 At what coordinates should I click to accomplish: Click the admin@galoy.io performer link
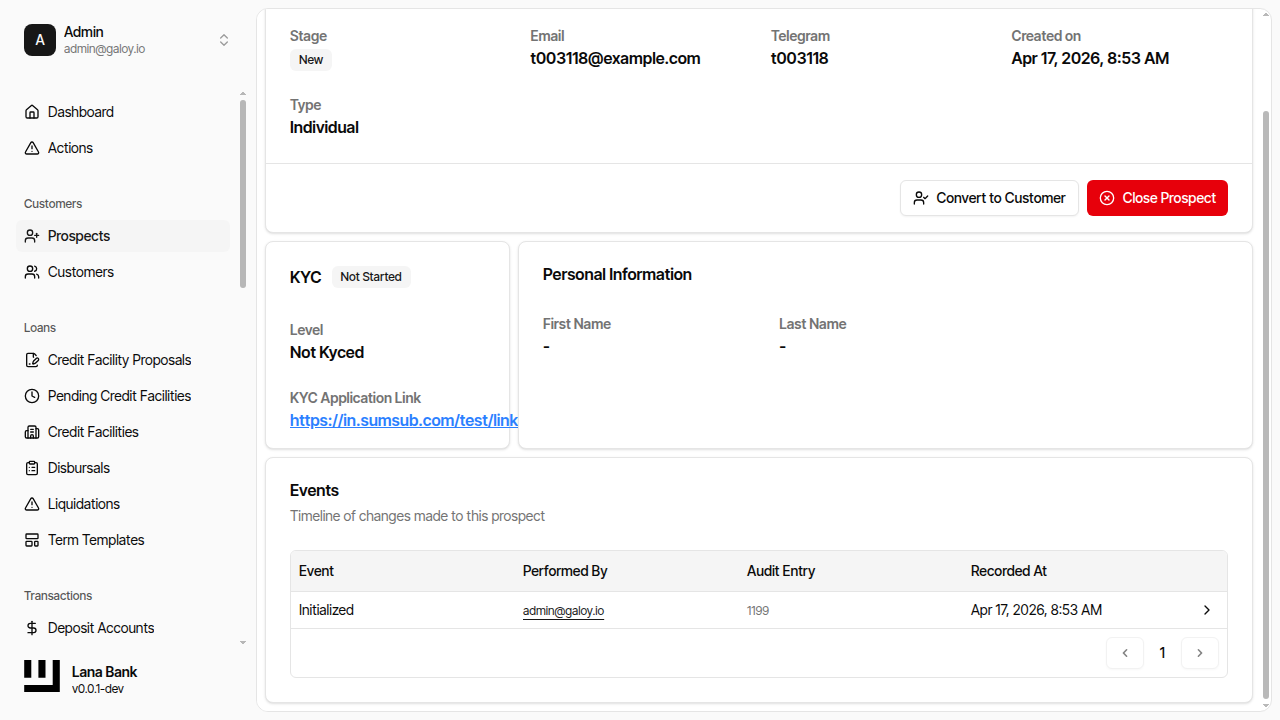tap(563, 610)
